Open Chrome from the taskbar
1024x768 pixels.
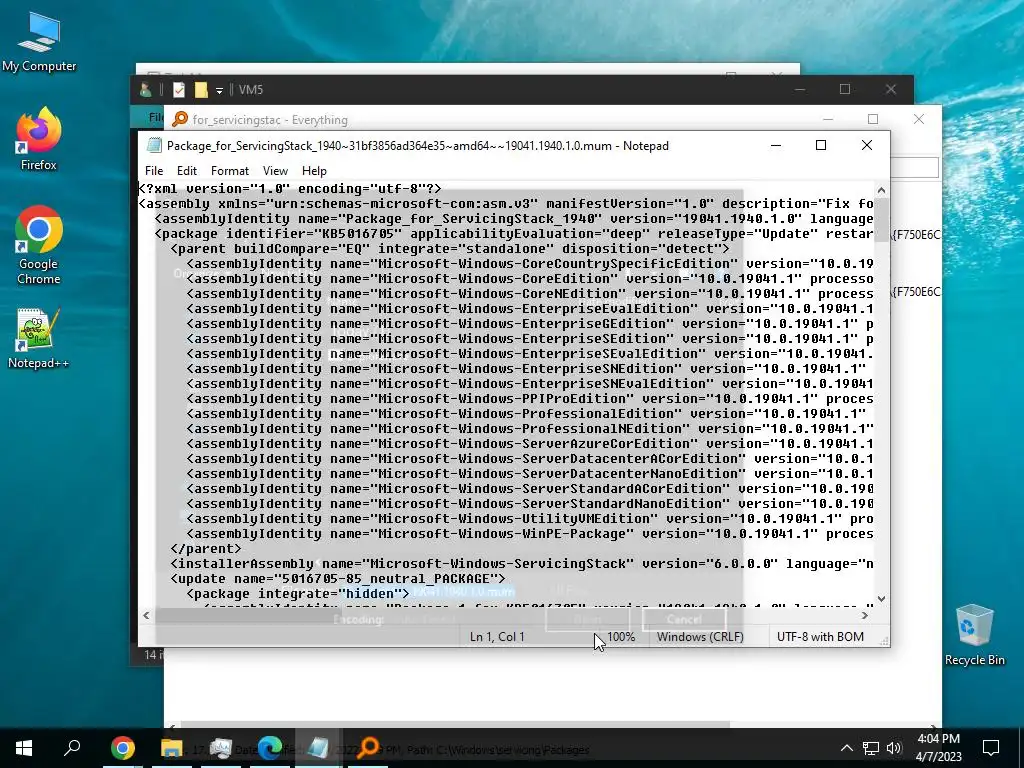pyautogui.click(x=123, y=748)
